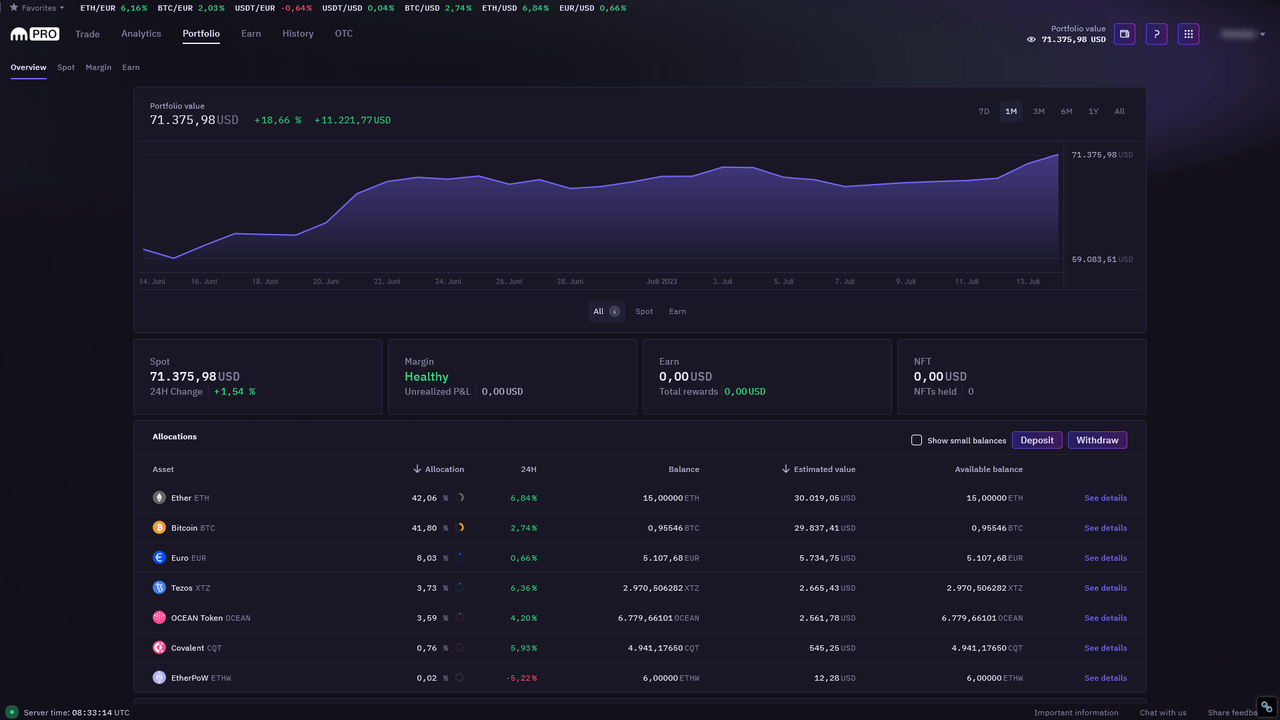See details for Covalent

pos(1105,647)
